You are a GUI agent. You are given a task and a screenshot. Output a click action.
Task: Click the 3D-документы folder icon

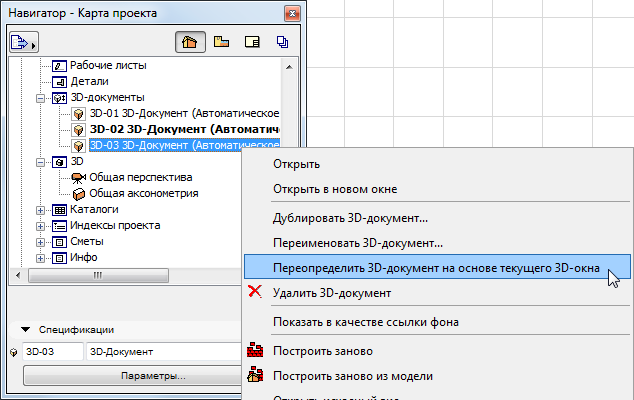59,98
